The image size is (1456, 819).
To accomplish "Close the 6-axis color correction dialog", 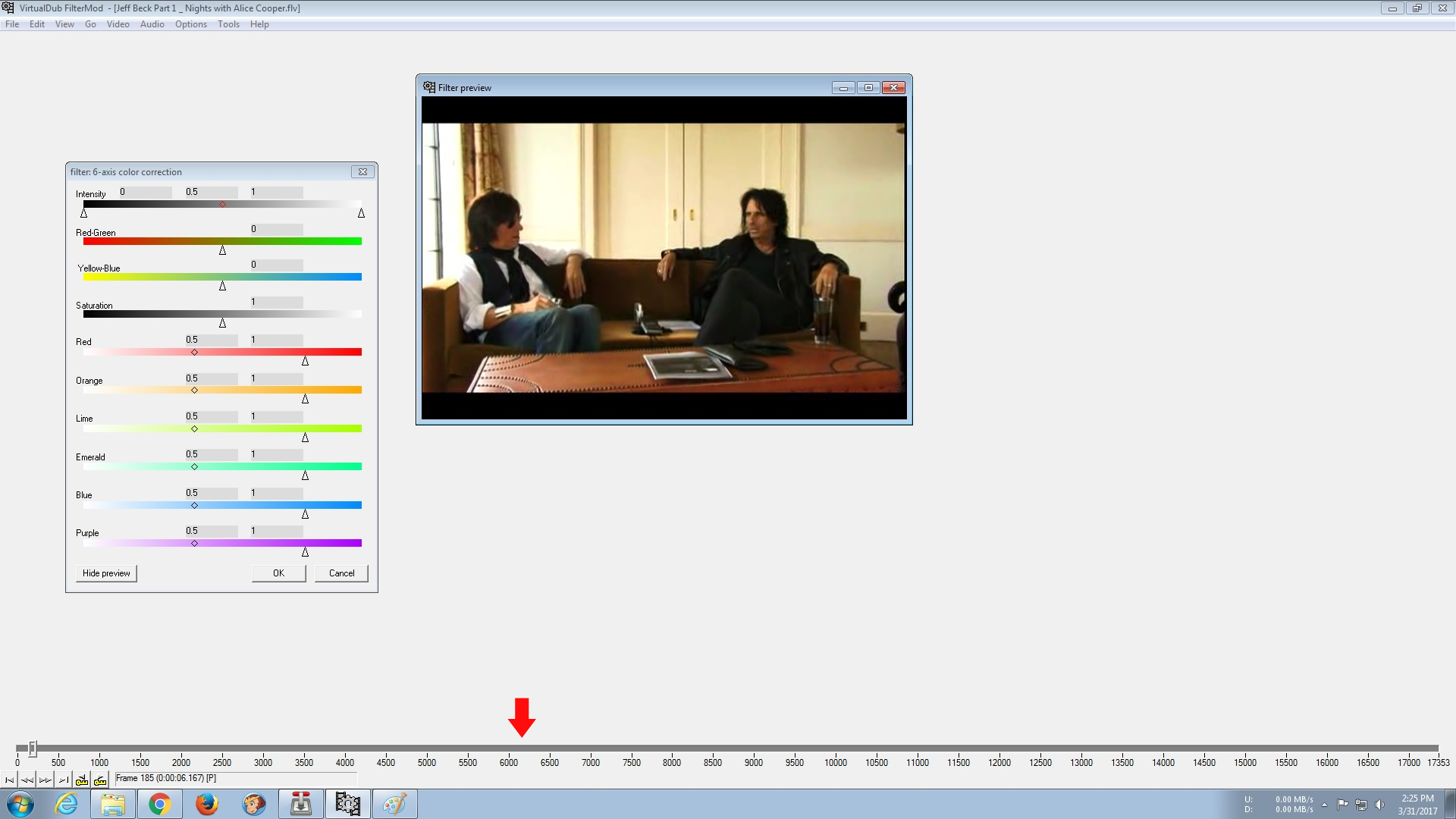I will [362, 172].
